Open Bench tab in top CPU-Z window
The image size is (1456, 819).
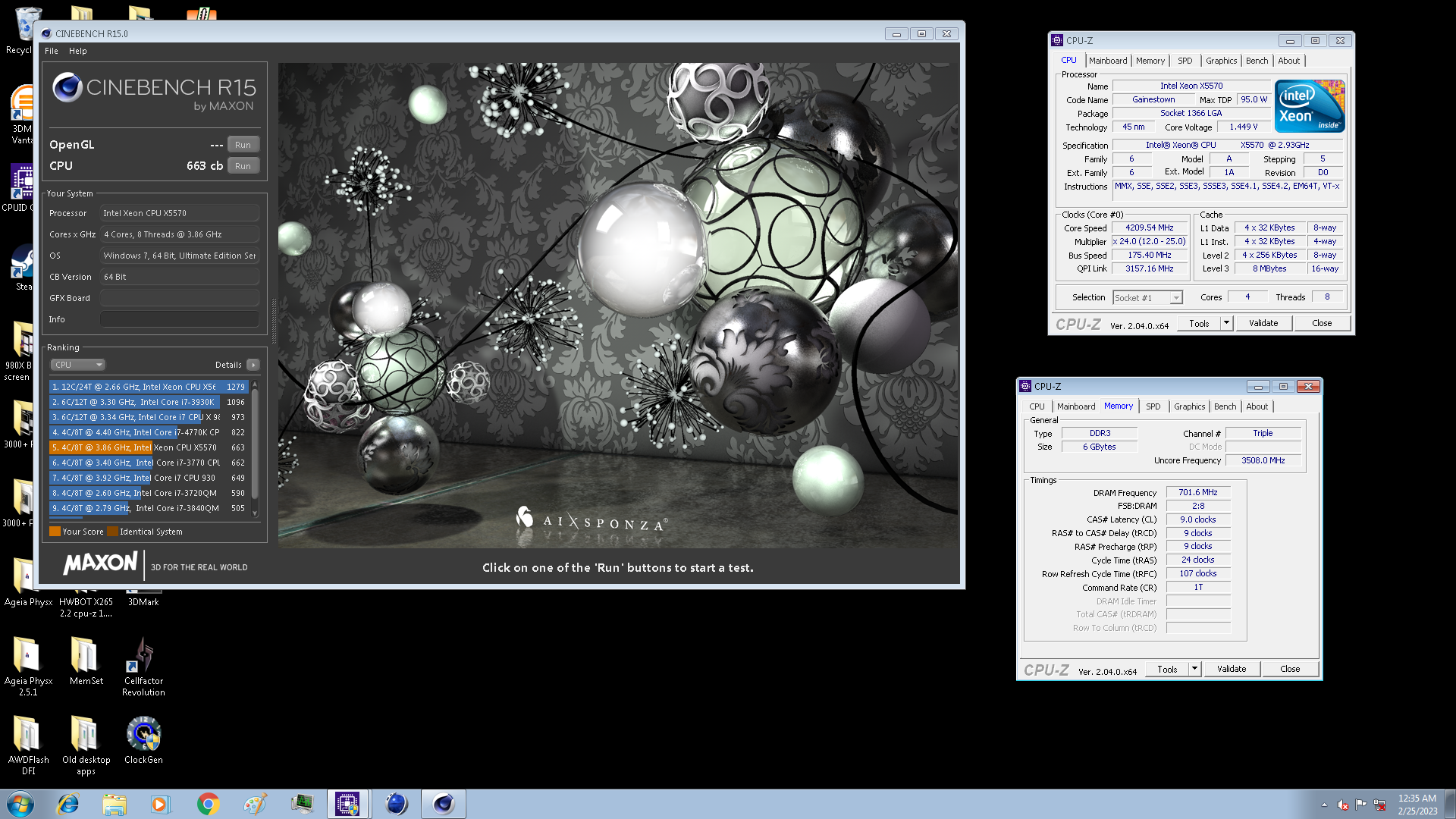coord(1257,61)
